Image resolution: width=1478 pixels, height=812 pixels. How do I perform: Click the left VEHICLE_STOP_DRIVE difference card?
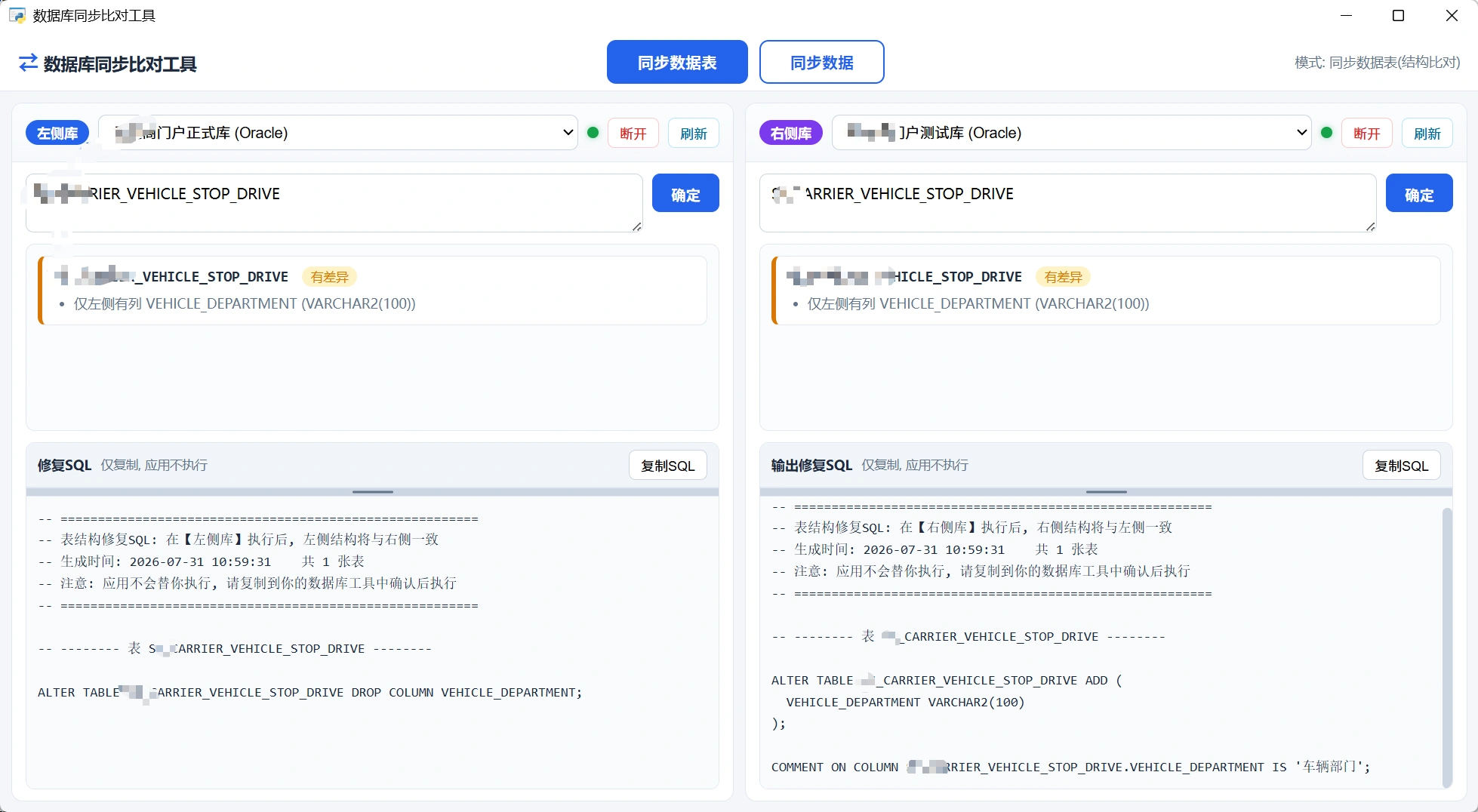372,291
